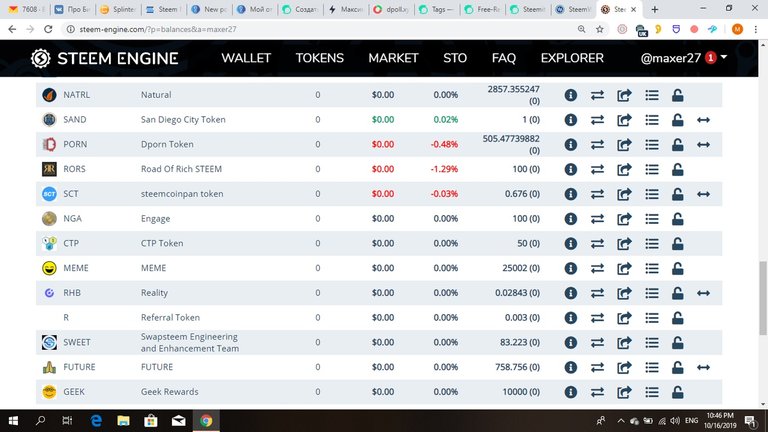Click the -1.29% change for RORS
This screenshot has height=432, width=768.
[x=444, y=169]
